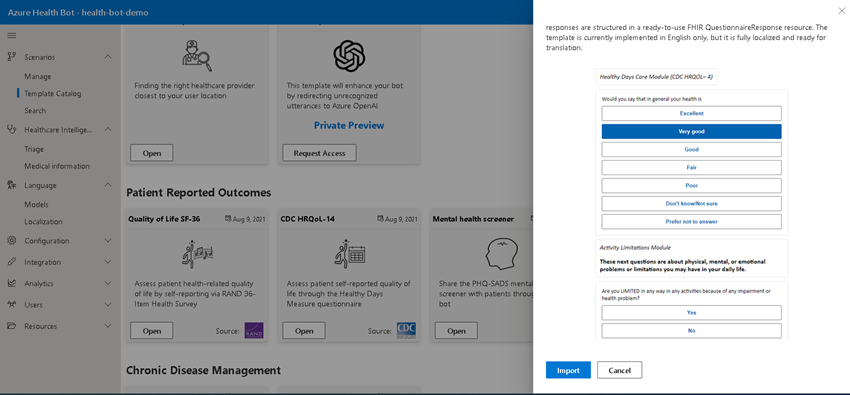850x395 pixels.
Task: Click the Healthcare Intelligence stethoscope icon
Action: click(11, 129)
